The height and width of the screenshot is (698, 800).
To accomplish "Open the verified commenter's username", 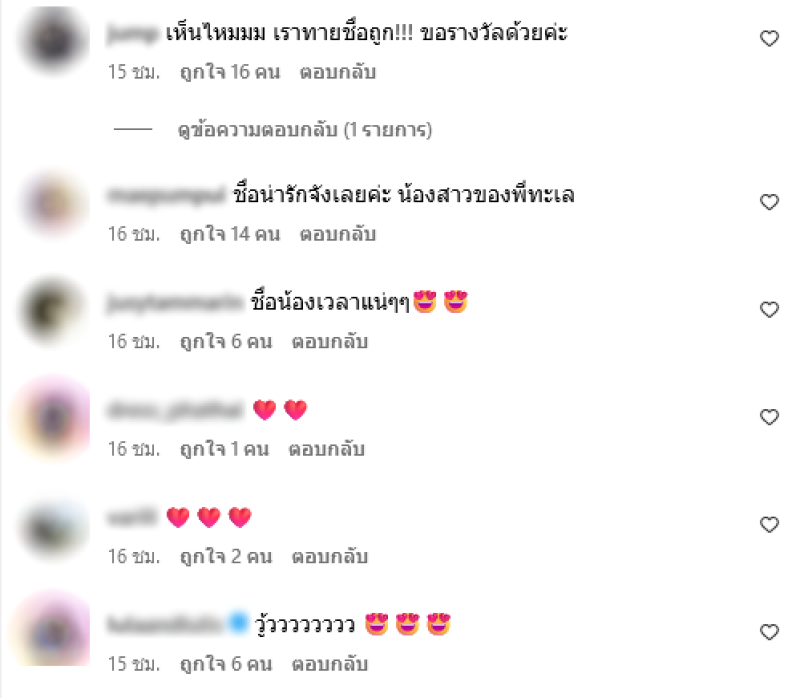I will coord(165,624).
